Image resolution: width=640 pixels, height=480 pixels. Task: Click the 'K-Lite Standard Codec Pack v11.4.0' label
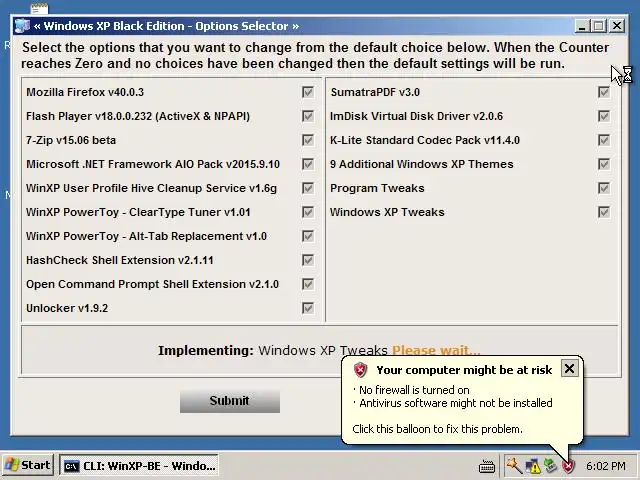coord(425,140)
